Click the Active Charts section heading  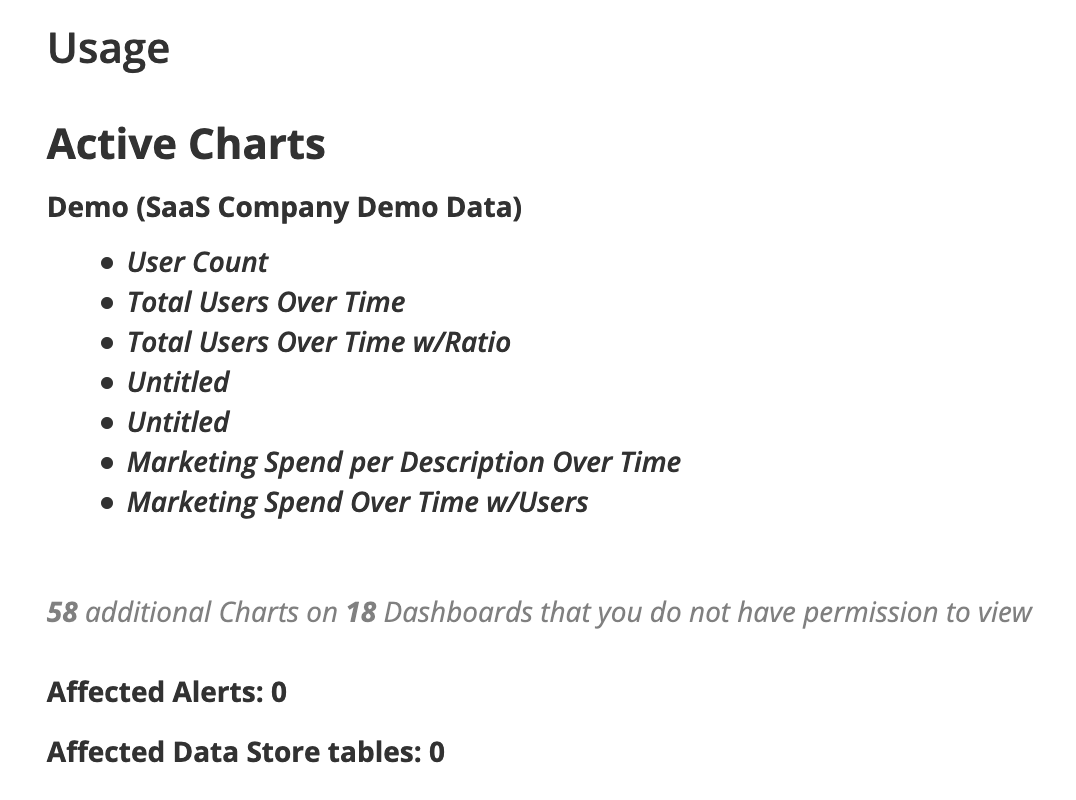tap(186, 144)
